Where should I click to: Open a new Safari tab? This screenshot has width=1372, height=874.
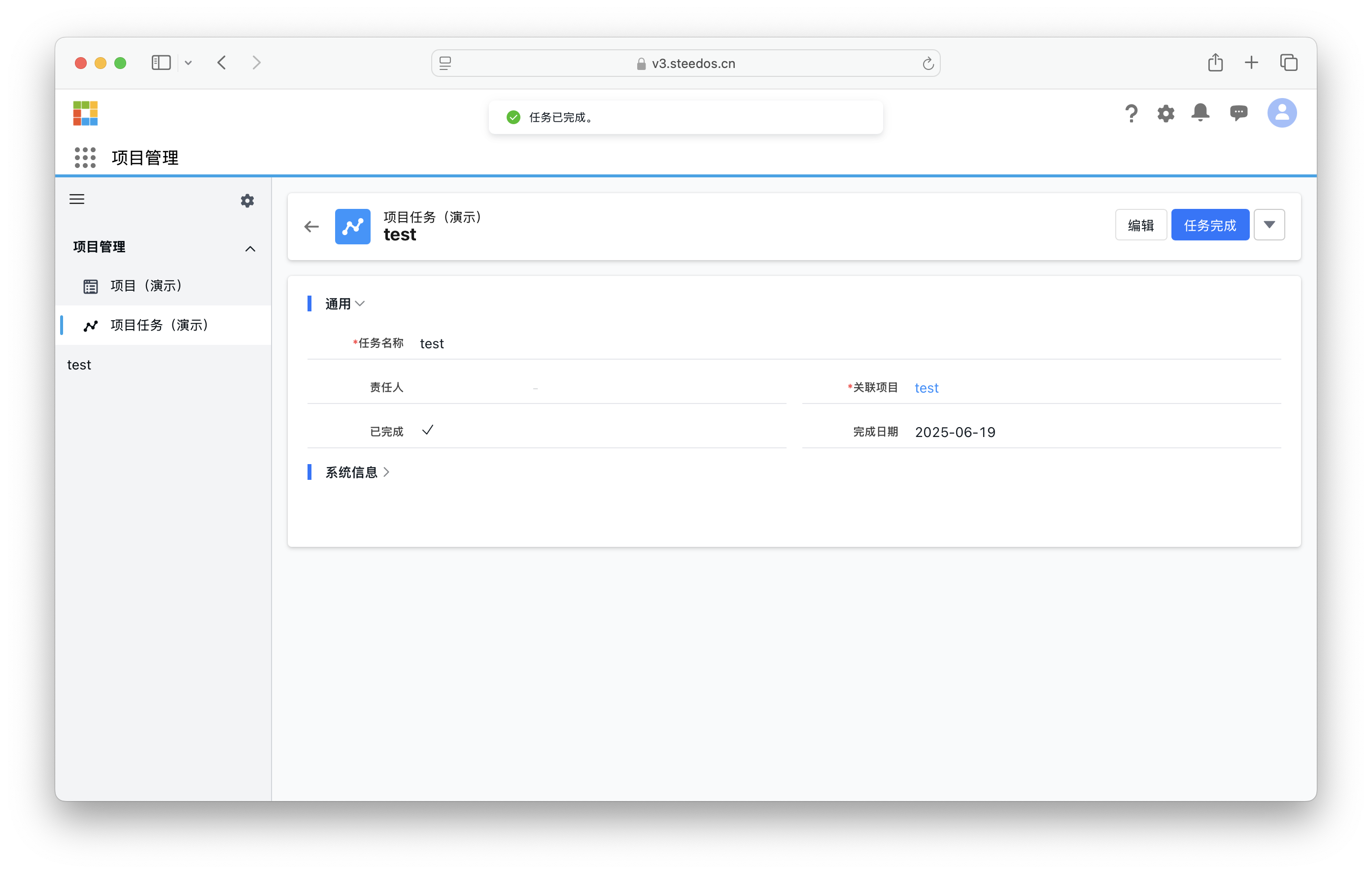(1251, 62)
